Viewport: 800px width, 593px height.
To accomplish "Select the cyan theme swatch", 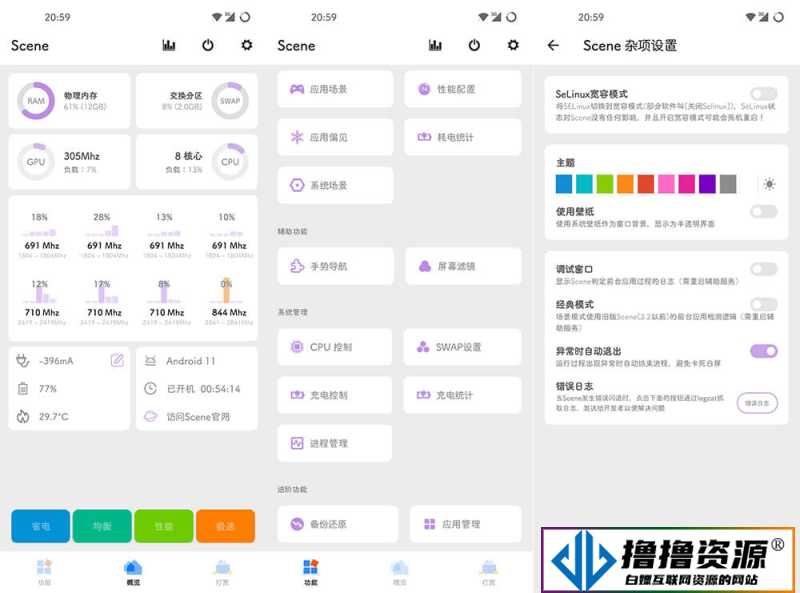I will point(584,184).
